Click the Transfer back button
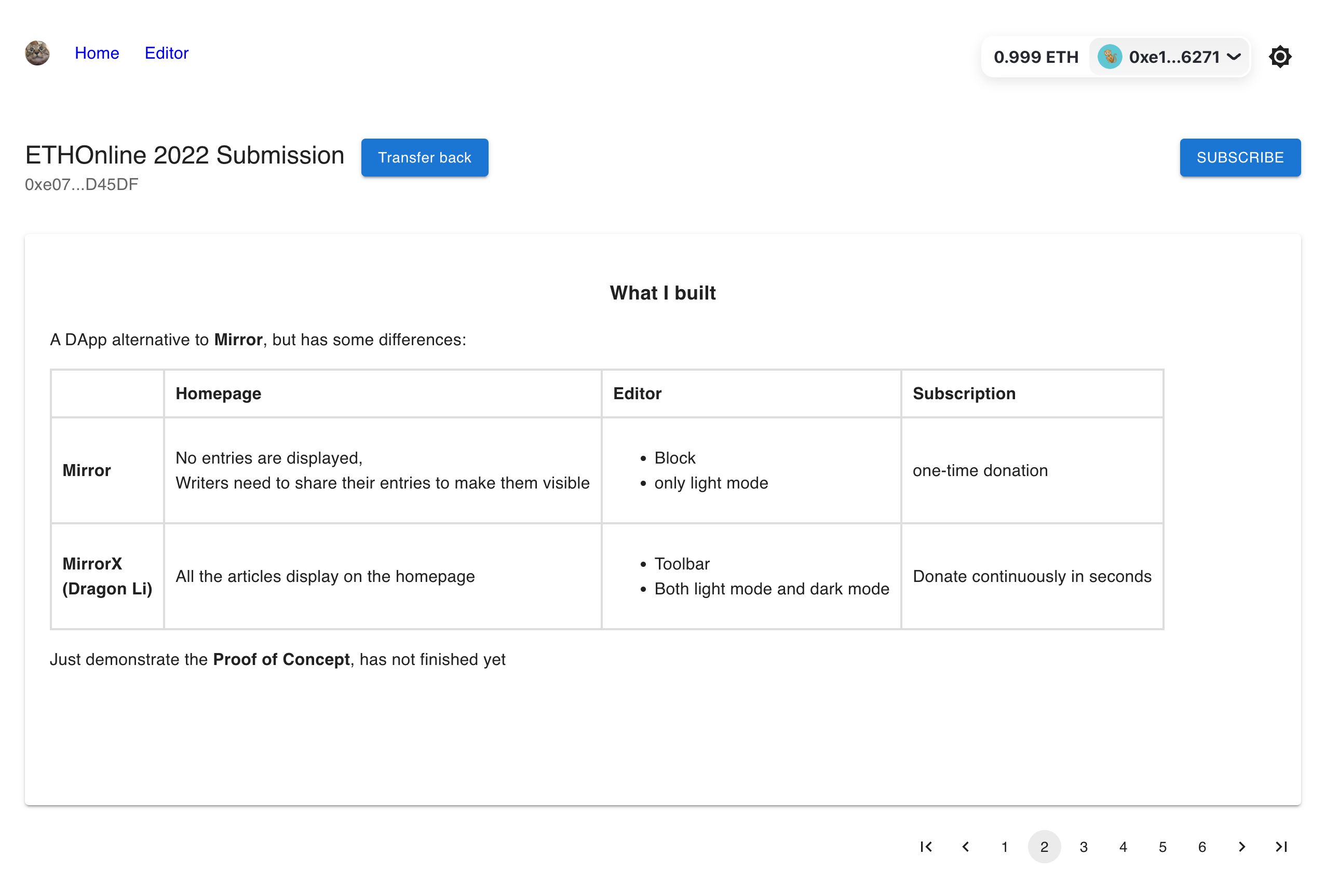Screen dimensions: 1325x896 click(x=425, y=157)
